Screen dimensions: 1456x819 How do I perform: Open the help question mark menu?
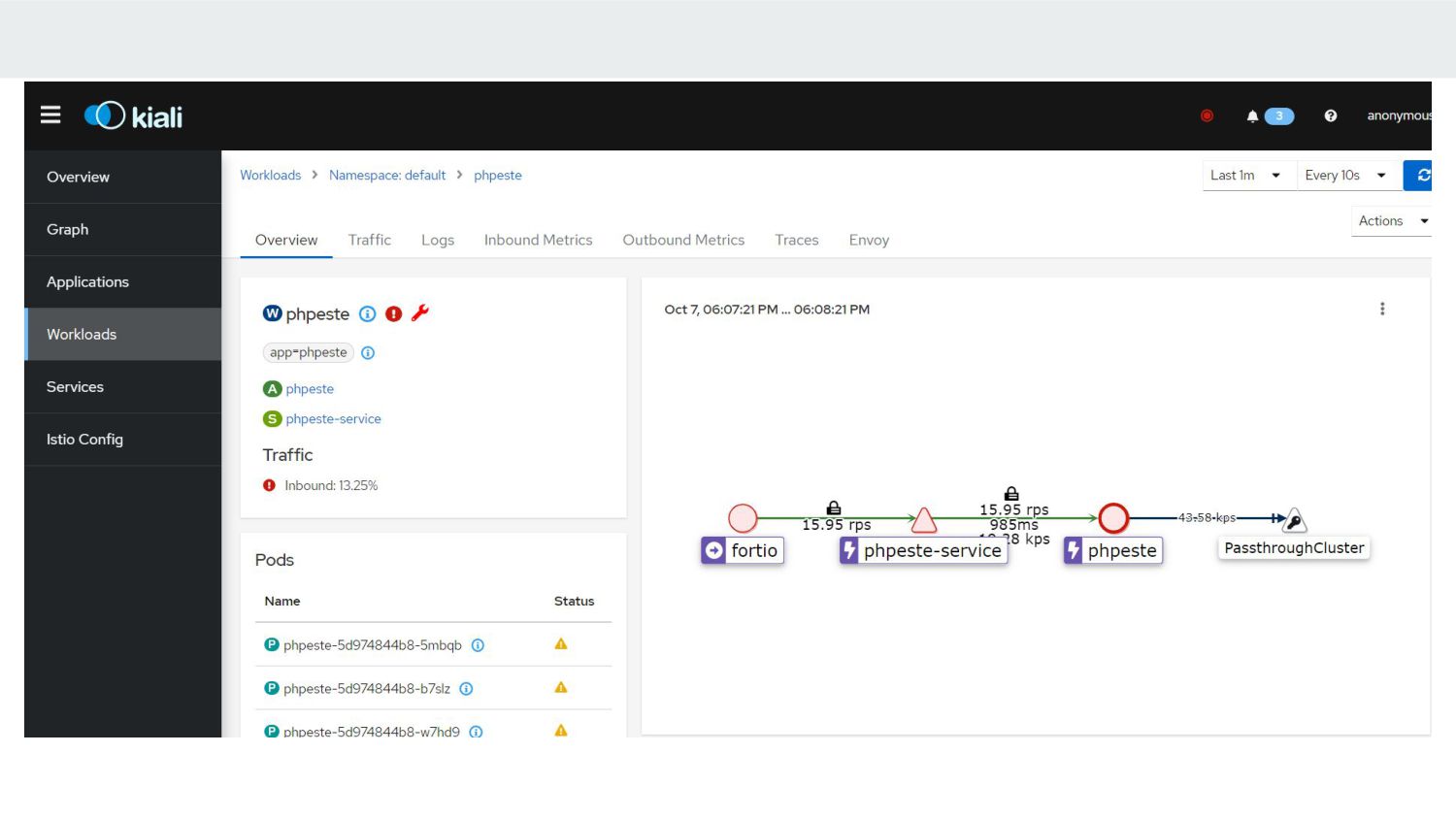click(1331, 115)
